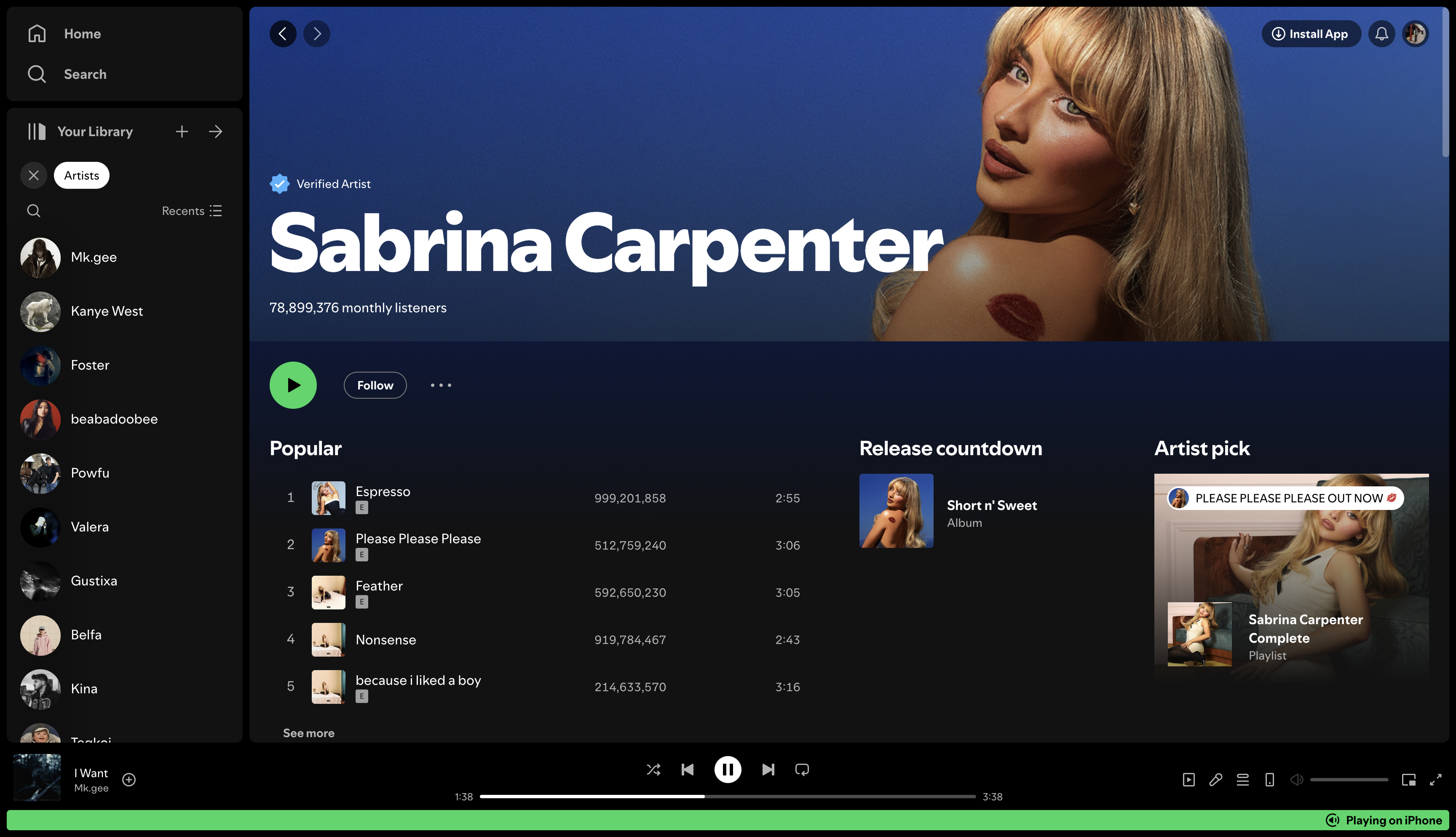This screenshot has width=1456, height=837.
Task: Skip to previous track
Action: tap(687, 769)
